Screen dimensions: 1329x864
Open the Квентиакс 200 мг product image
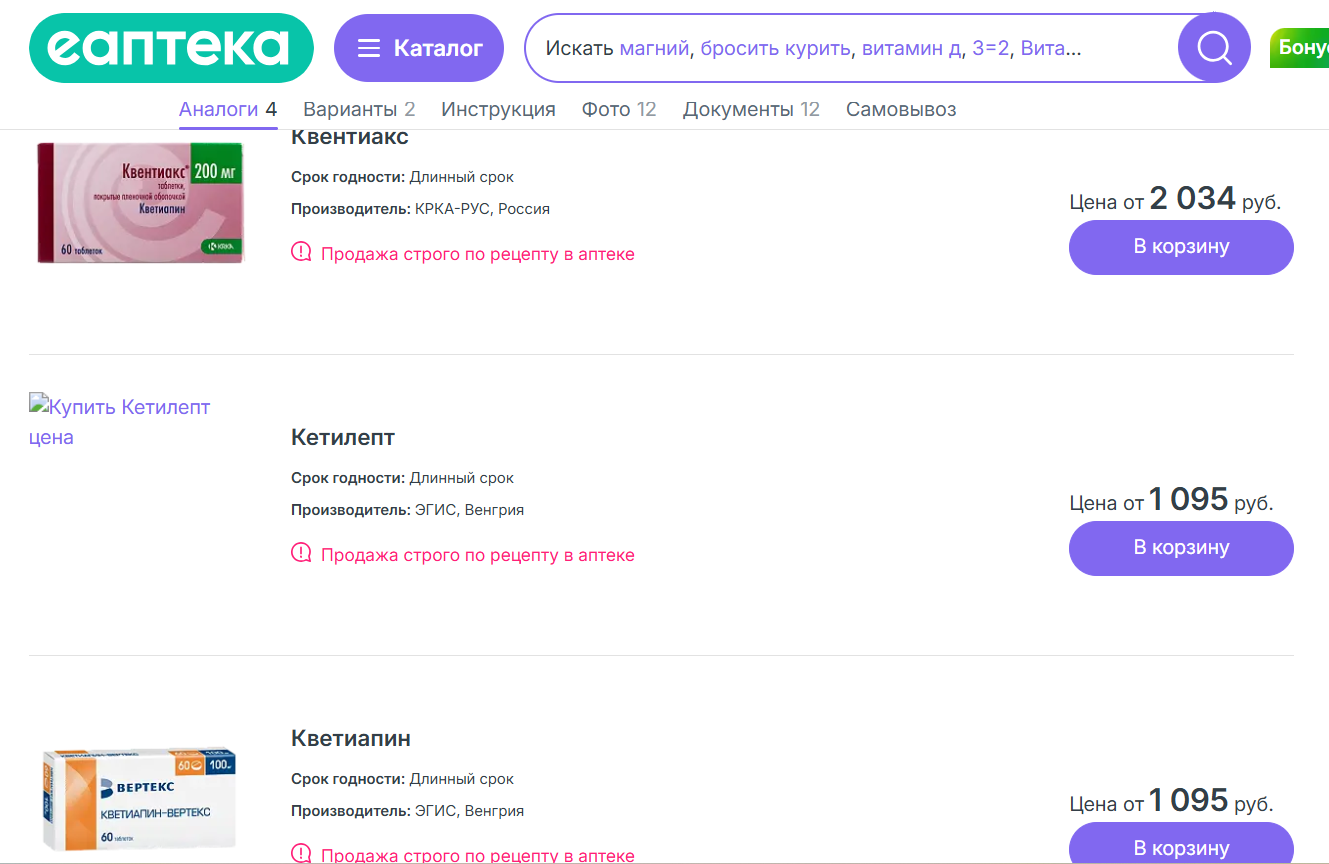[140, 202]
